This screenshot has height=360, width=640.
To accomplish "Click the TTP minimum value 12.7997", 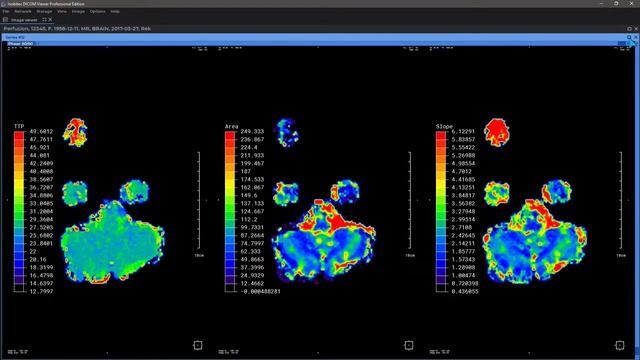I will [41, 291].
